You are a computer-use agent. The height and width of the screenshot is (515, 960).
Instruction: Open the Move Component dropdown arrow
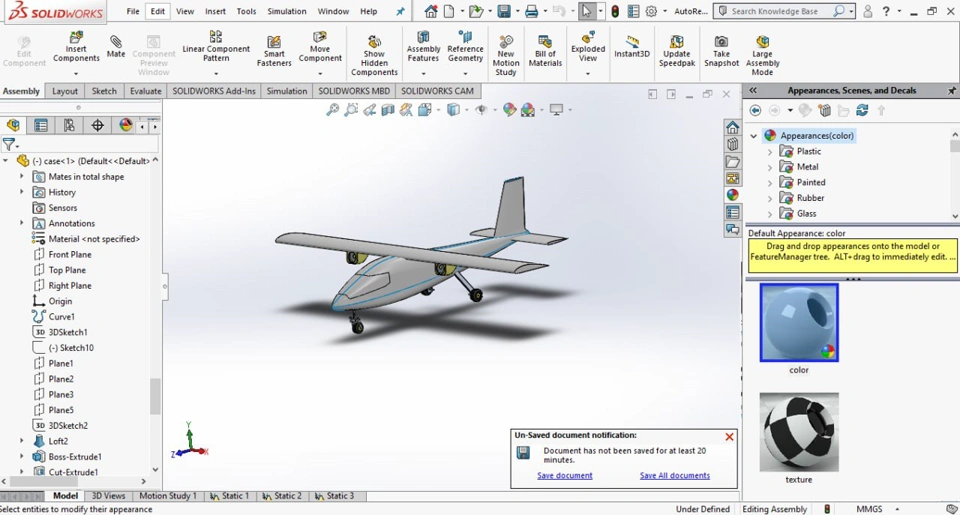320,73
